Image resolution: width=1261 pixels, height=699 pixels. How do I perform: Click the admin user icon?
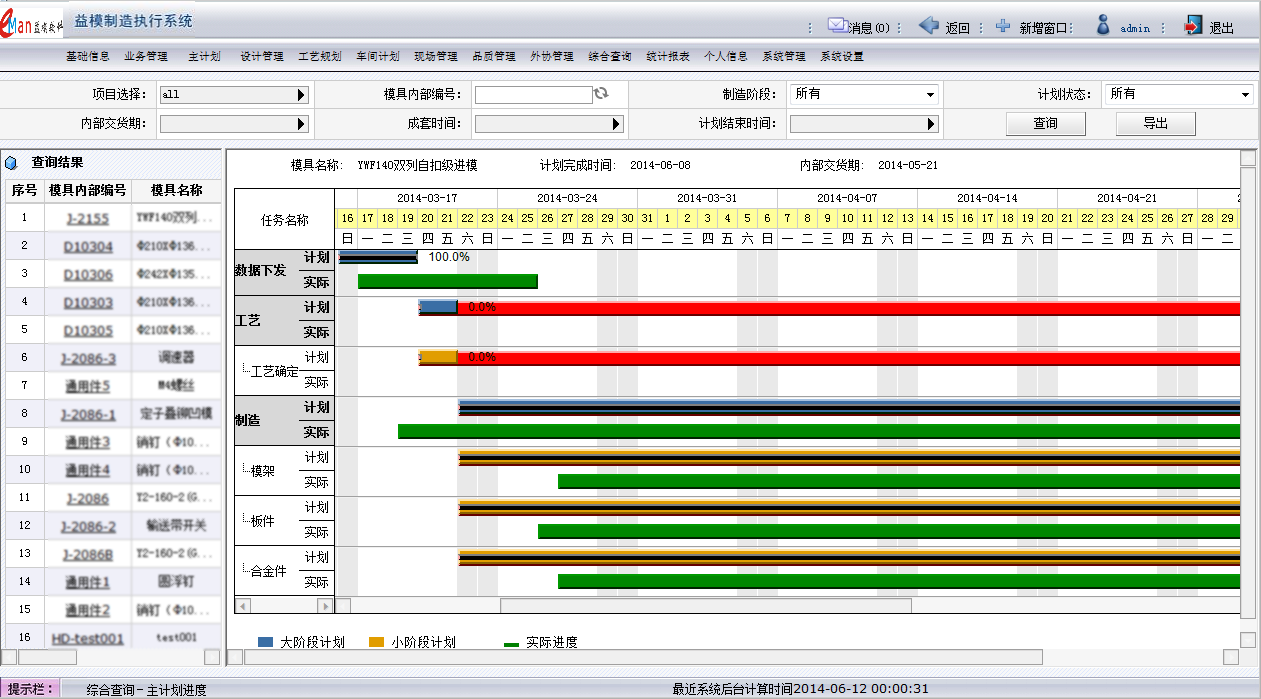point(1103,26)
